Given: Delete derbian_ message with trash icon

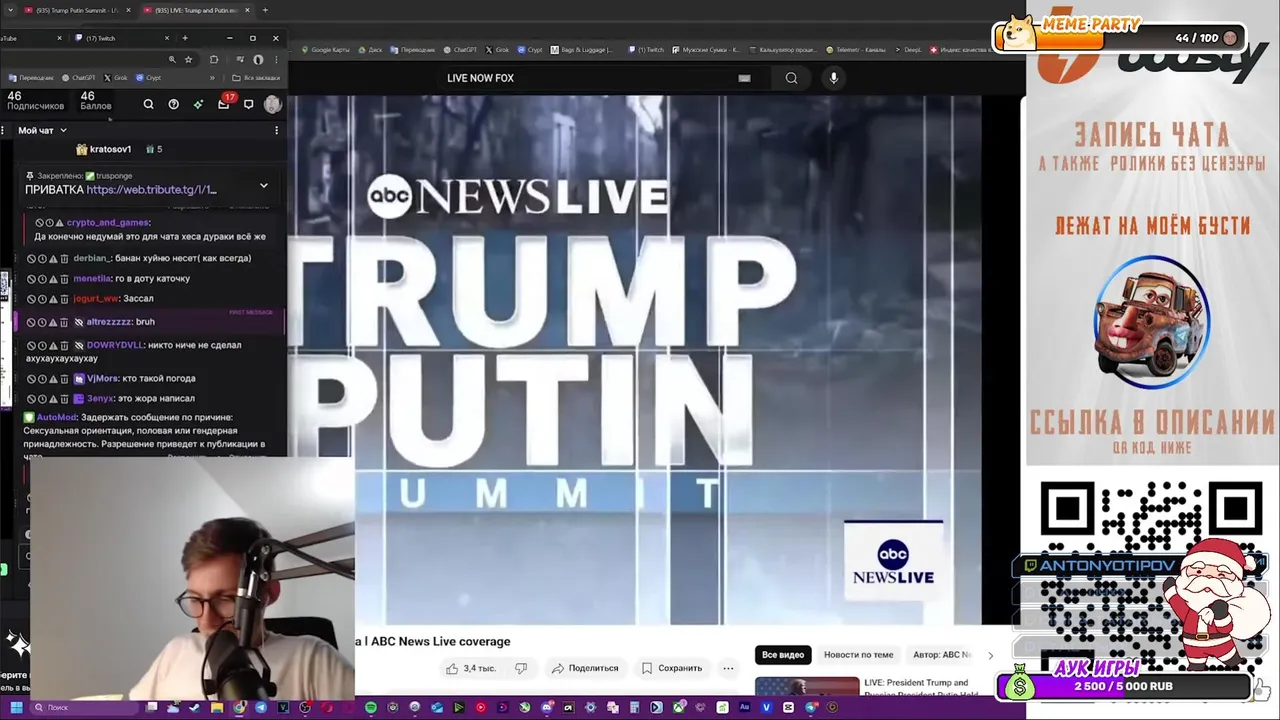Looking at the screenshot, I should click(64, 258).
